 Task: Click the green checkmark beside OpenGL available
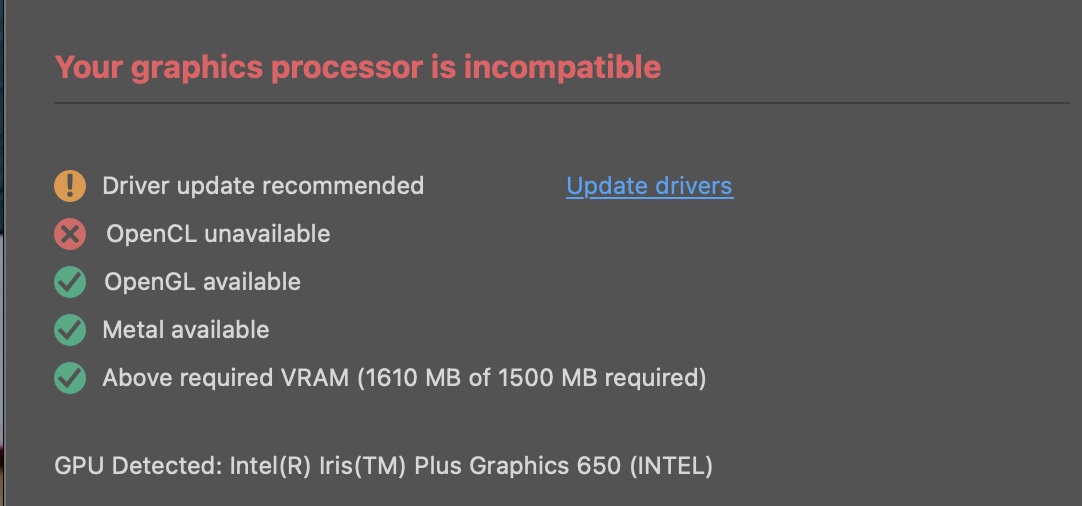pyautogui.click(x=70, y=282)
